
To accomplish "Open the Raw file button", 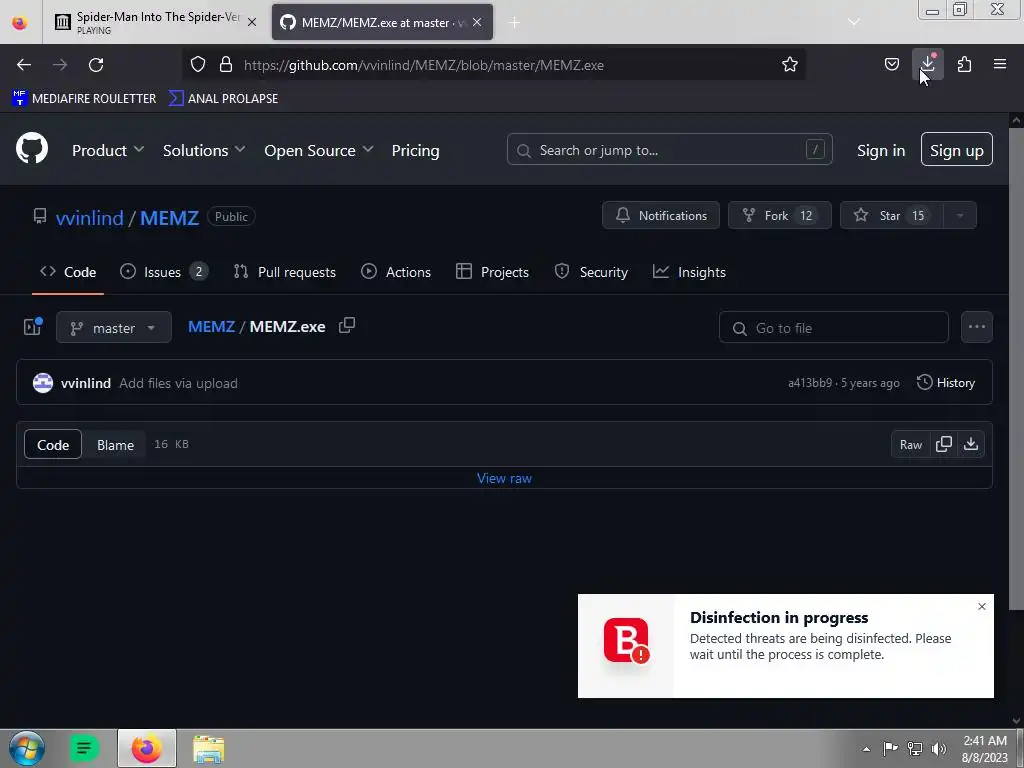I will click(911, 445).
